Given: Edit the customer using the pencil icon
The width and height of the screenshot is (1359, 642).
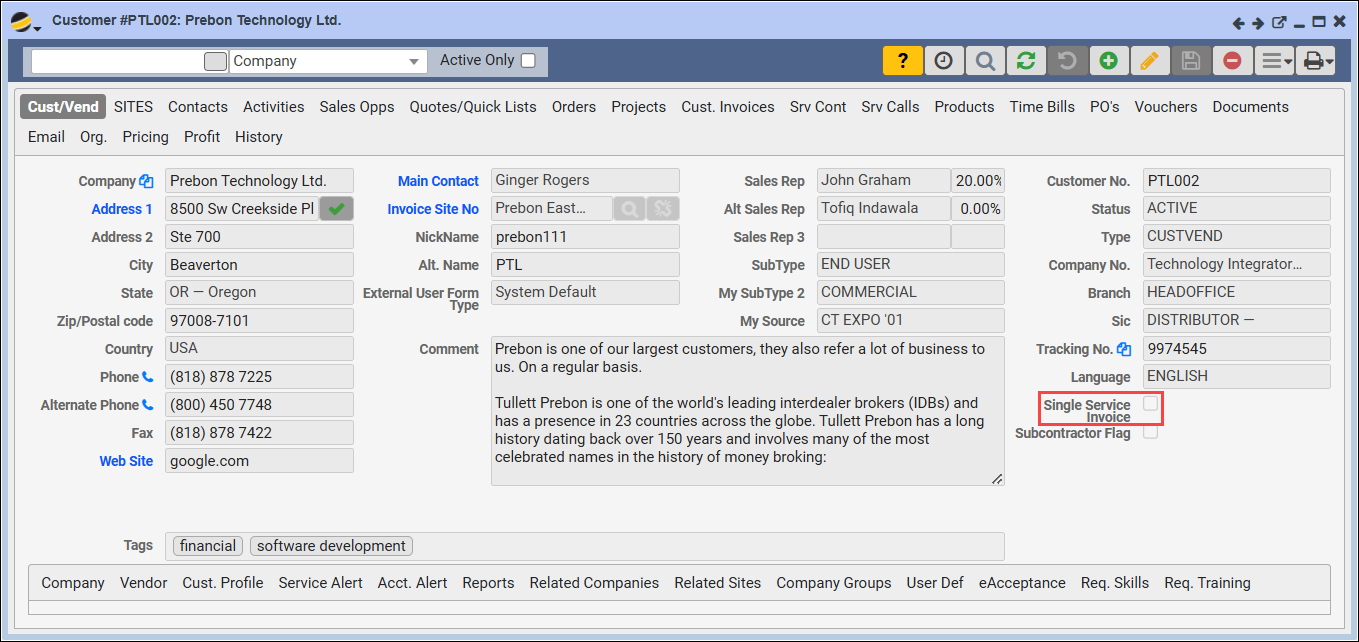Looking at the screenshot, I should pos(1149,61).
